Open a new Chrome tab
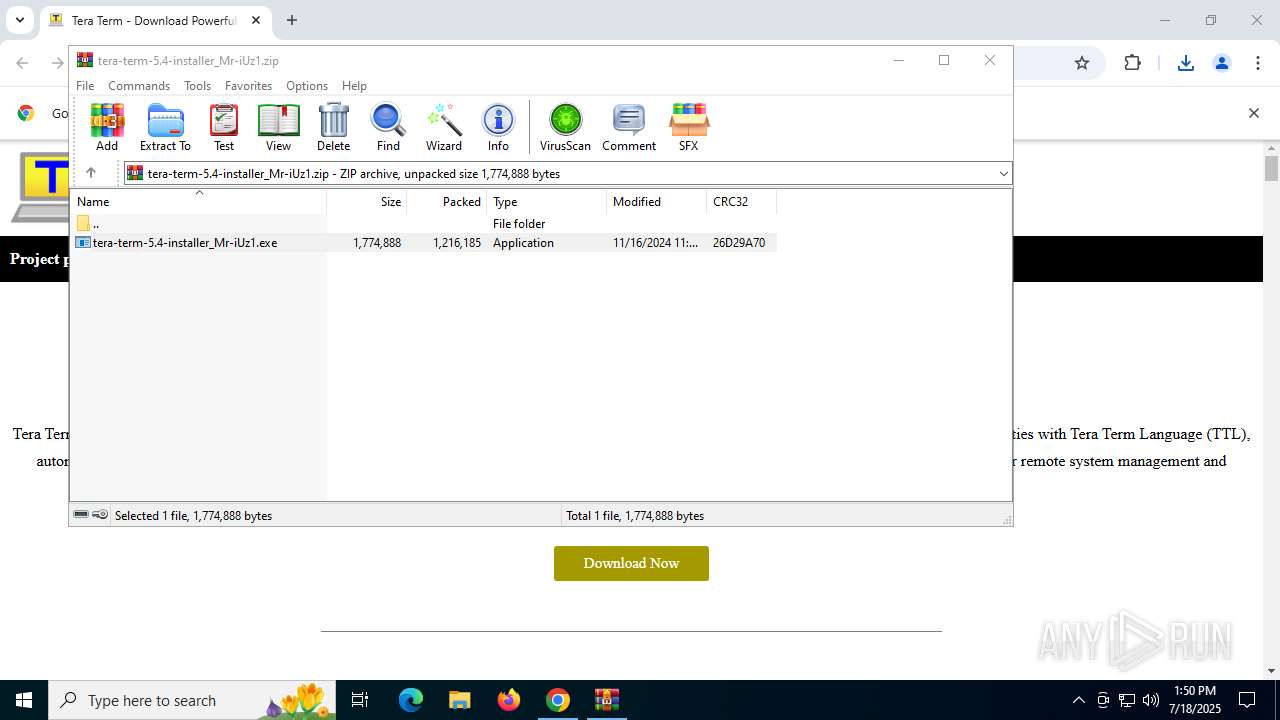 pyautogui.click(x=292, y=20)
